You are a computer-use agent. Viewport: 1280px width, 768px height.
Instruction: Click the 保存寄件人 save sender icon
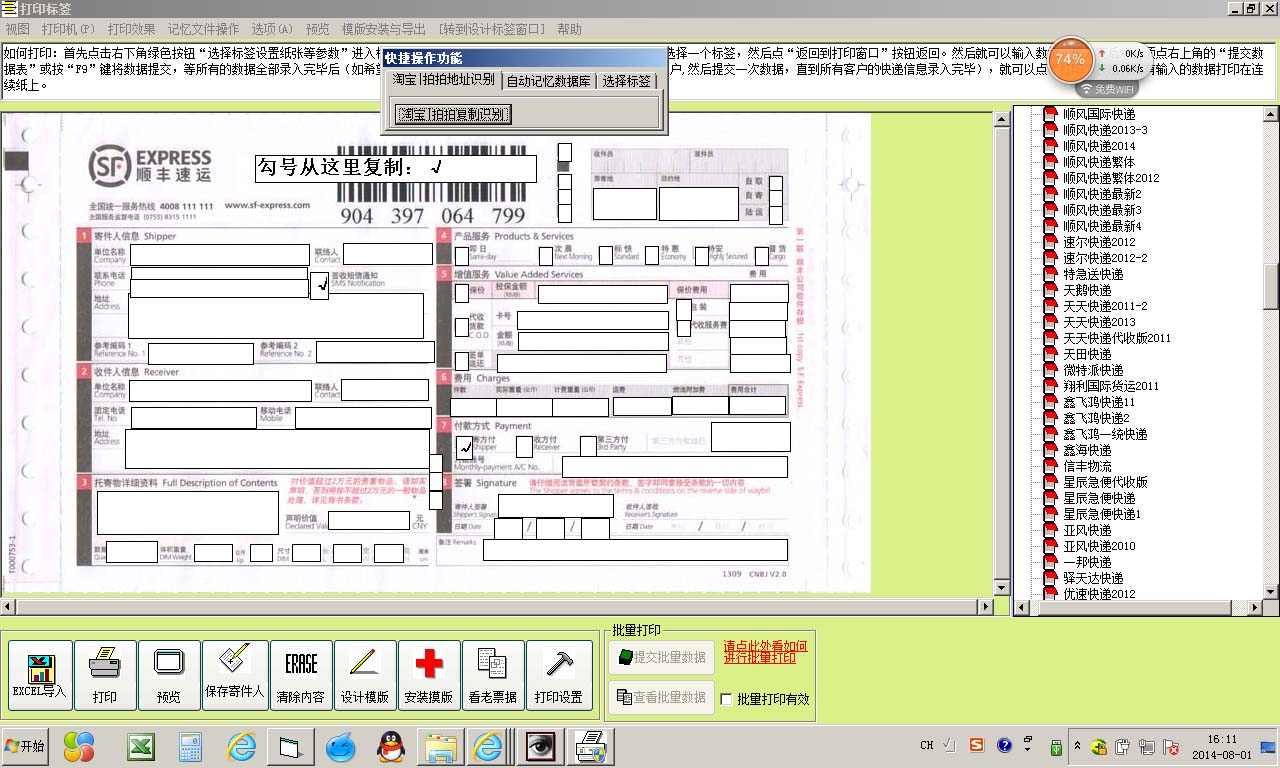[234, 674]
